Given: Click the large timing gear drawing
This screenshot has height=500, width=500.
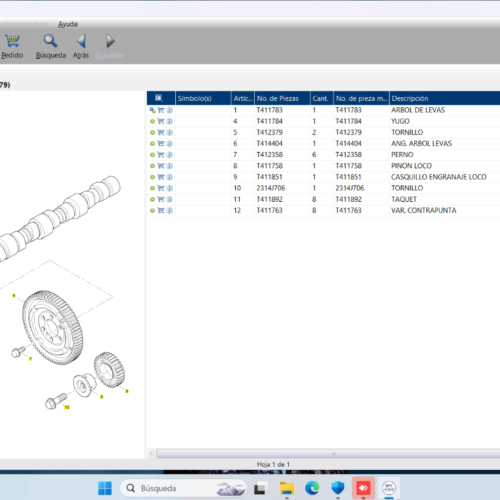Looking at the screenshot, I should (x=52, y=327).
